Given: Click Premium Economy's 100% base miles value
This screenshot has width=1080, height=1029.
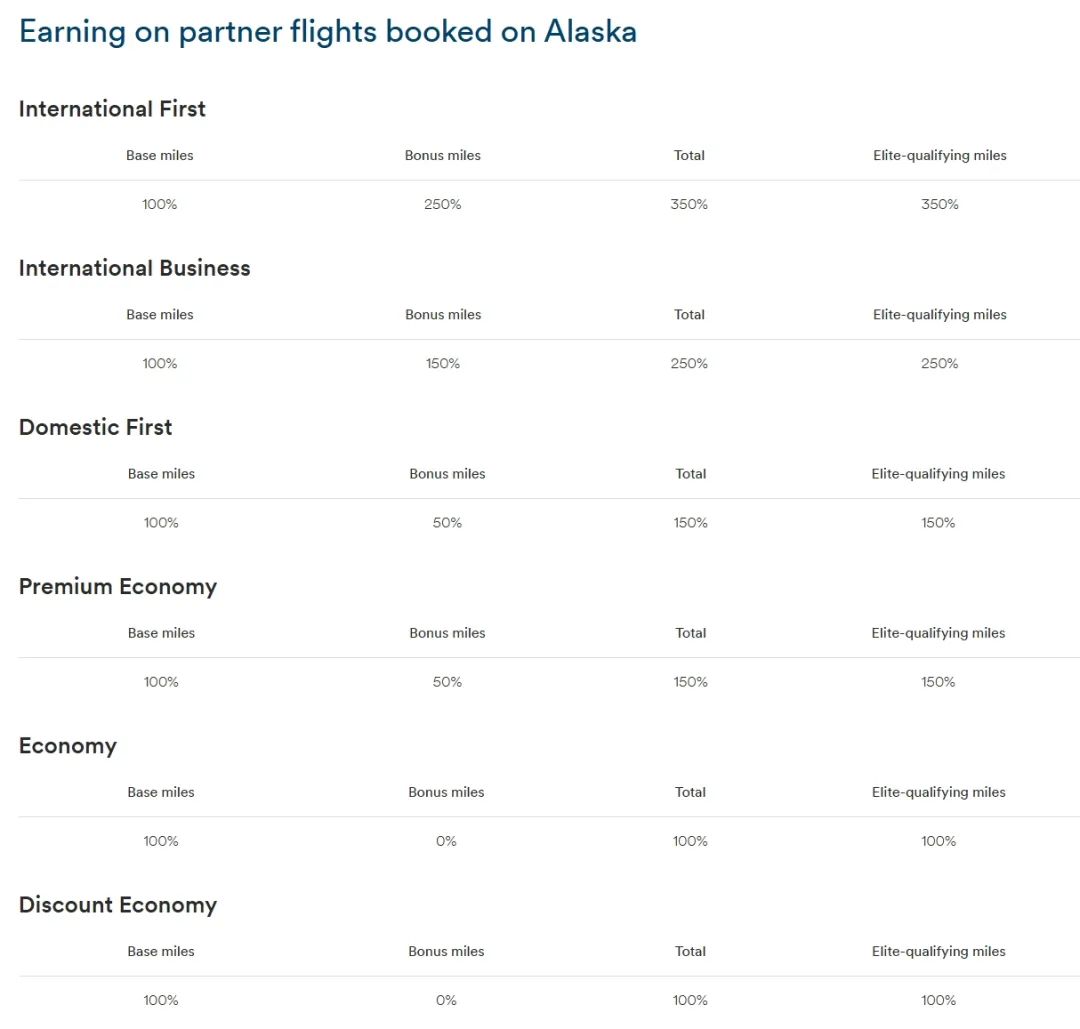Looking at the screenshot, I should [161, 682].
